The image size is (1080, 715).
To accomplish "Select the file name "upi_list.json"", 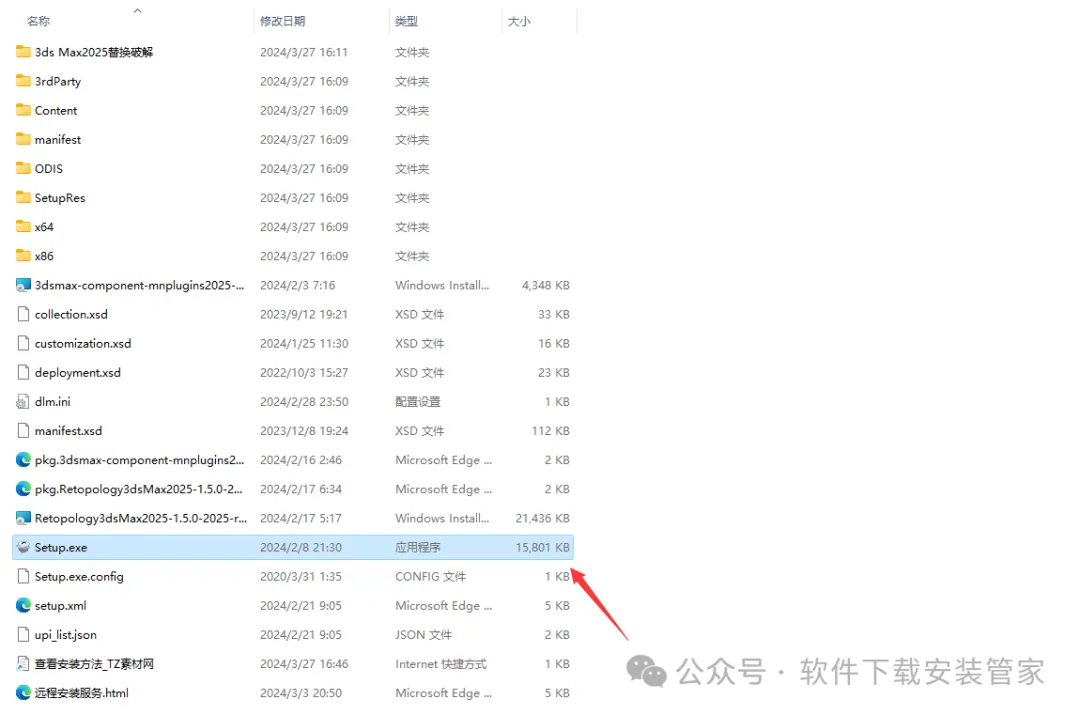I will tap(65, 635).
